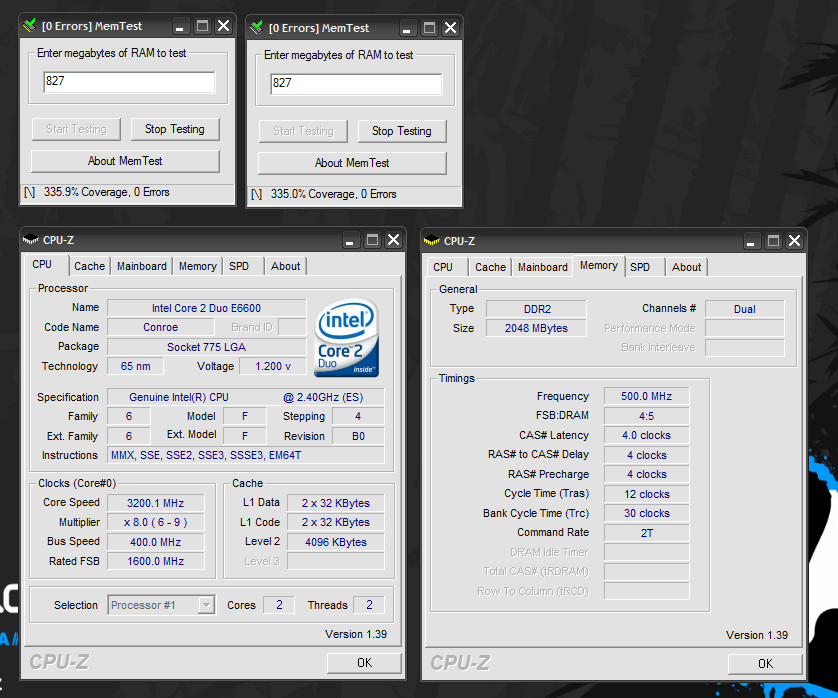Open the Processor #1 selection dropdown
This screenshot has width=838, height=698.
pyautogui.click(x=206, y=605)
